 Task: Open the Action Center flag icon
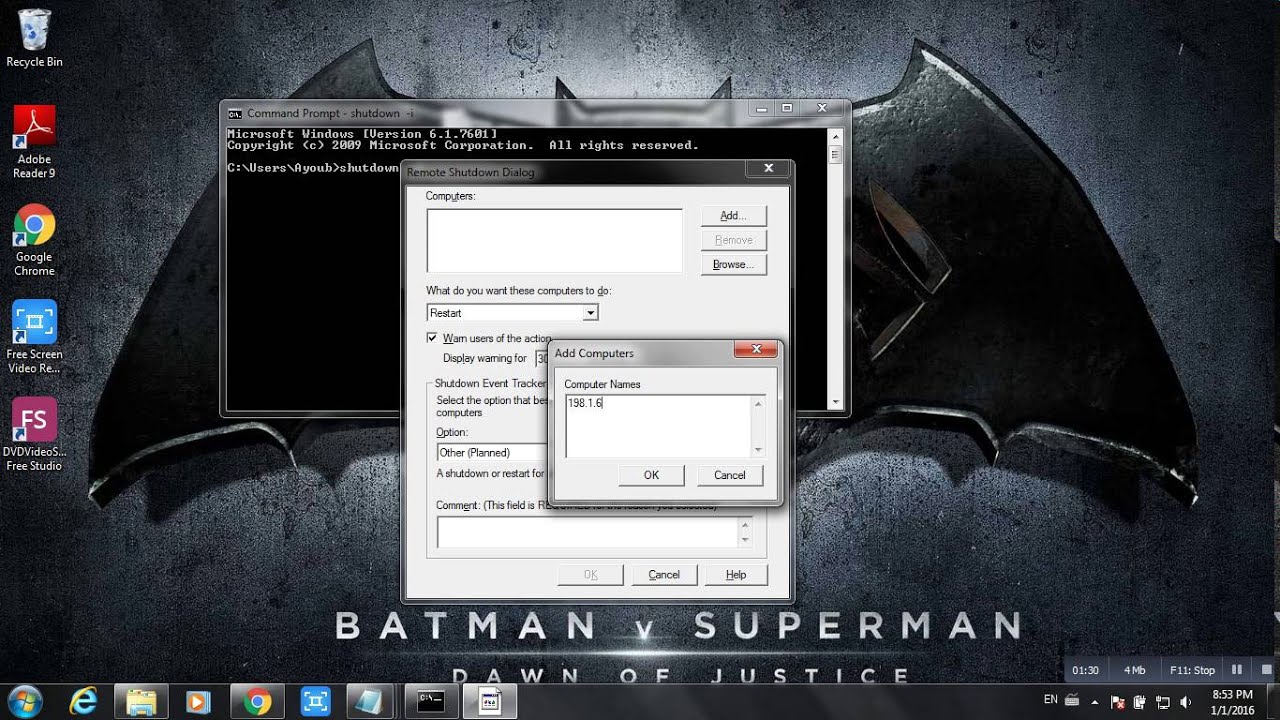click(1118, 702)
